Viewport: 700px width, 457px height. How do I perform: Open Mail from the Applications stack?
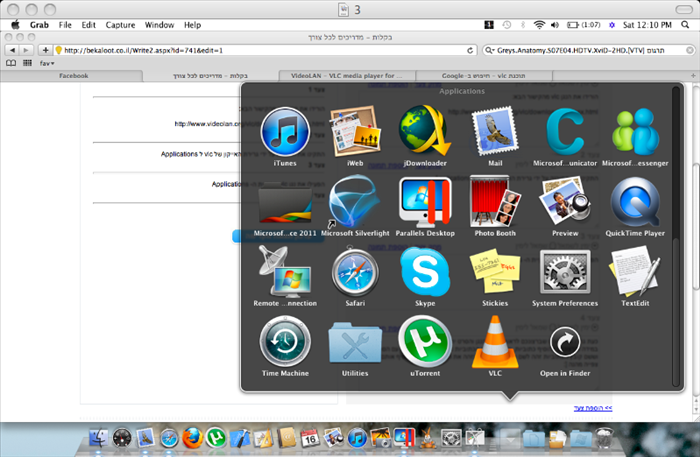[x=495, y=131]
